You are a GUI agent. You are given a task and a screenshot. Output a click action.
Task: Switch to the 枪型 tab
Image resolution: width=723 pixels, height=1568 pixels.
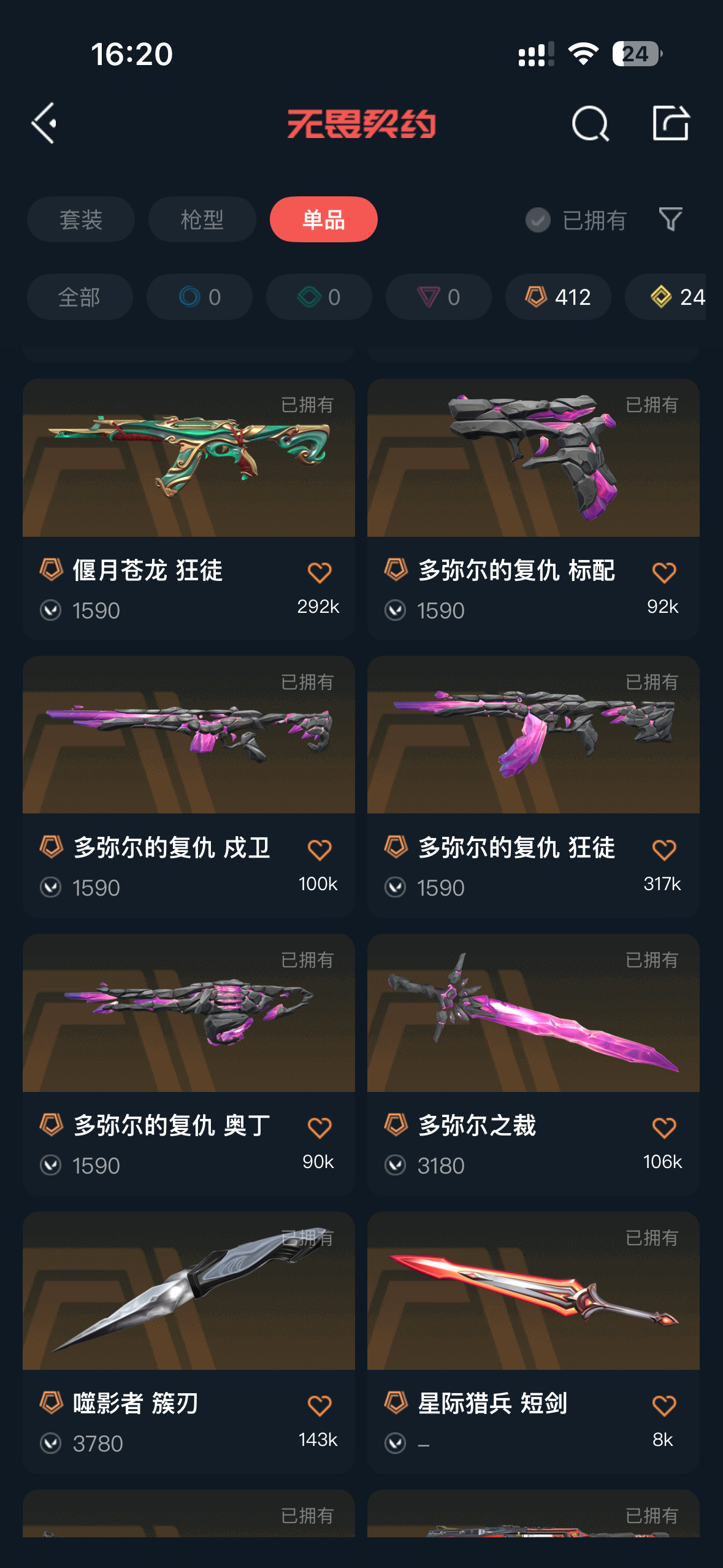pos(202,219)
